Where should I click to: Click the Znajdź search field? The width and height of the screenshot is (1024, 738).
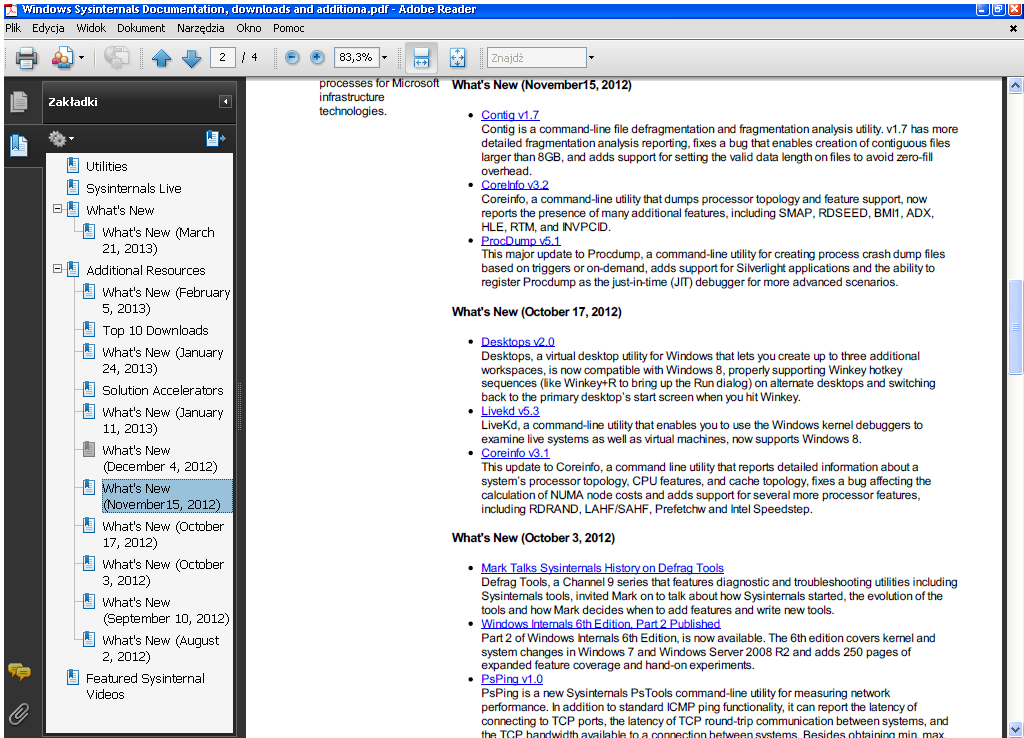point(537,58)
